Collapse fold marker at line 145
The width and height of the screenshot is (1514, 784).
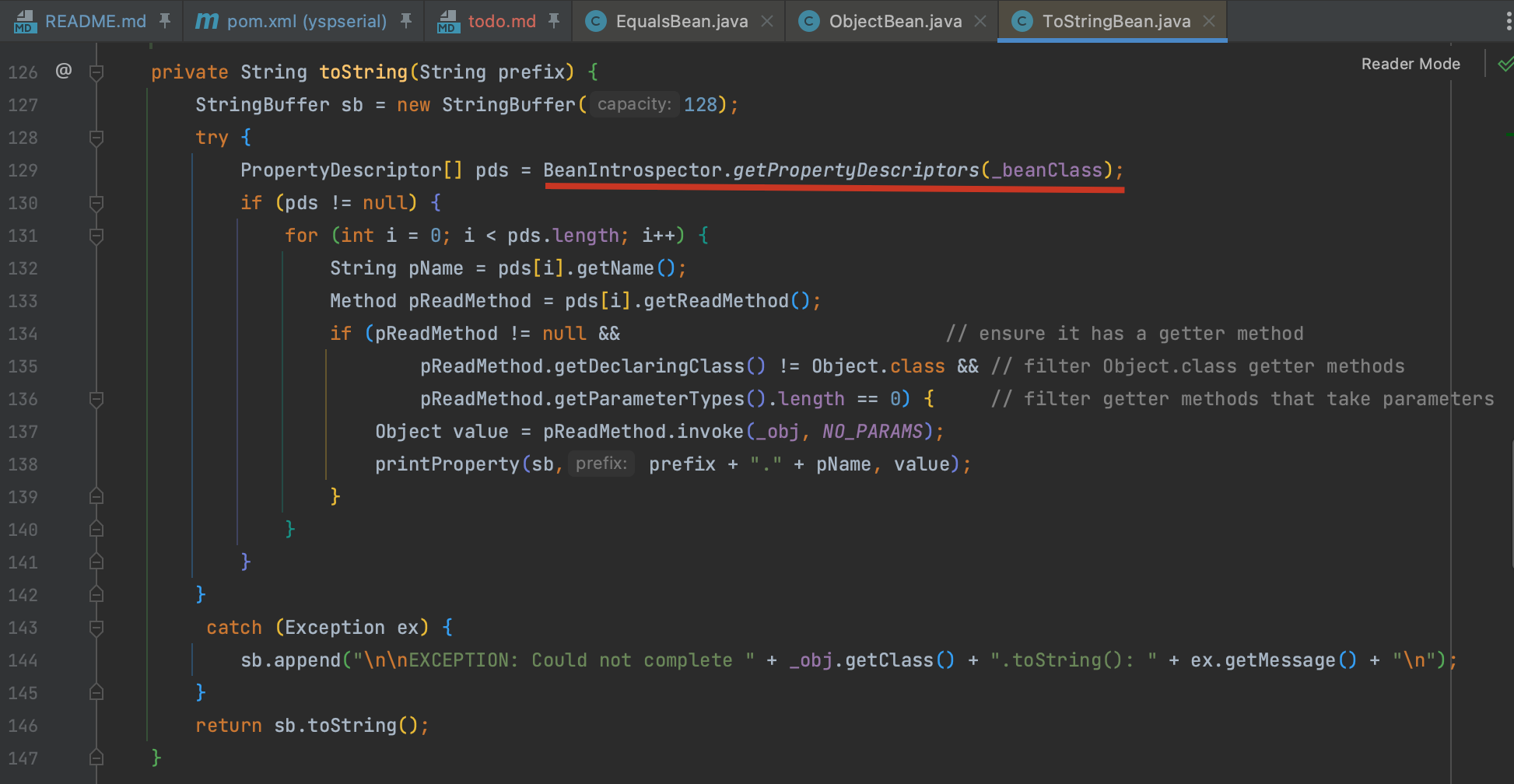click(x=96, y=693)
